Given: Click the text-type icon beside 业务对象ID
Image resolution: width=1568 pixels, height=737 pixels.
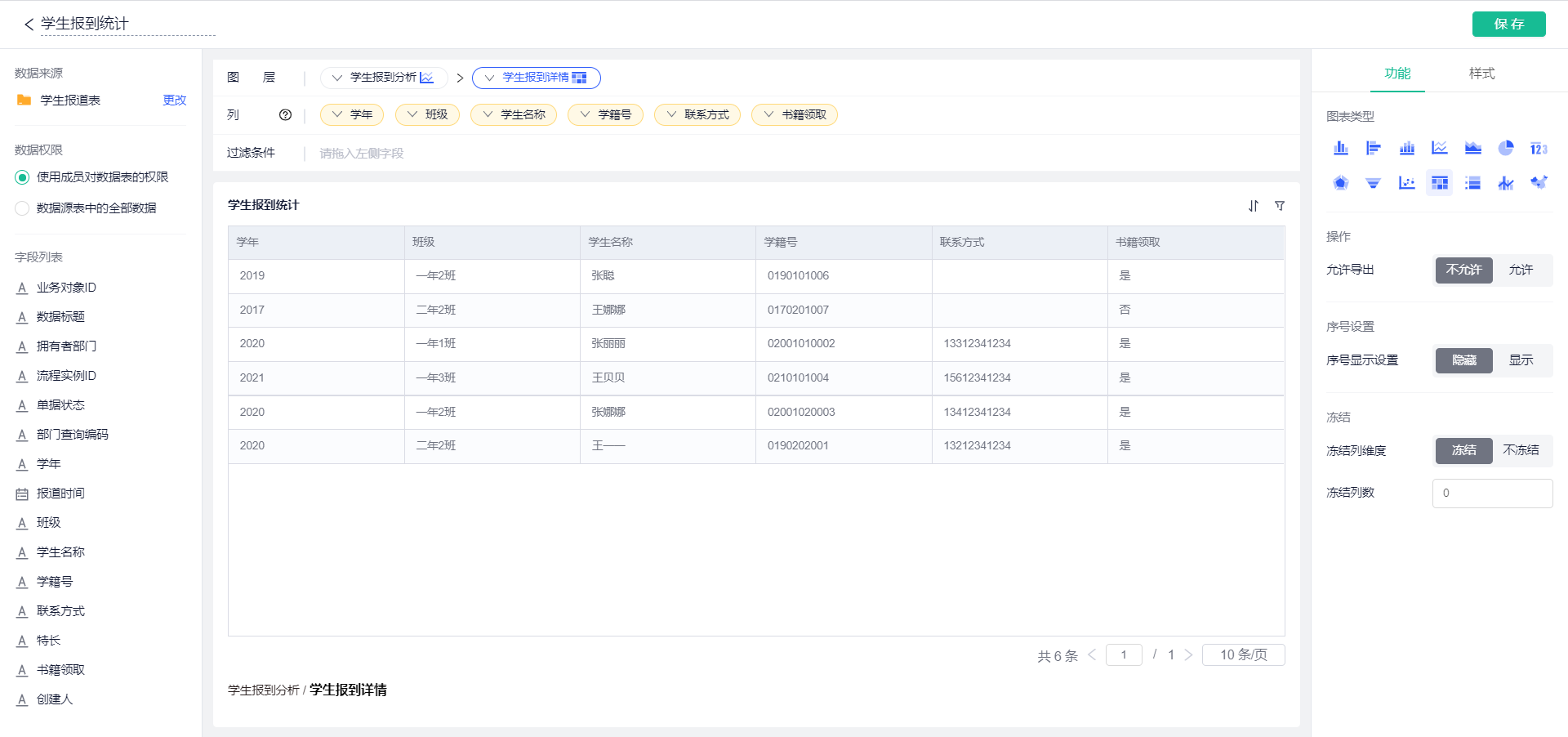Looking at the screenshot, I should pyautogui.click(x=22, y=288).
